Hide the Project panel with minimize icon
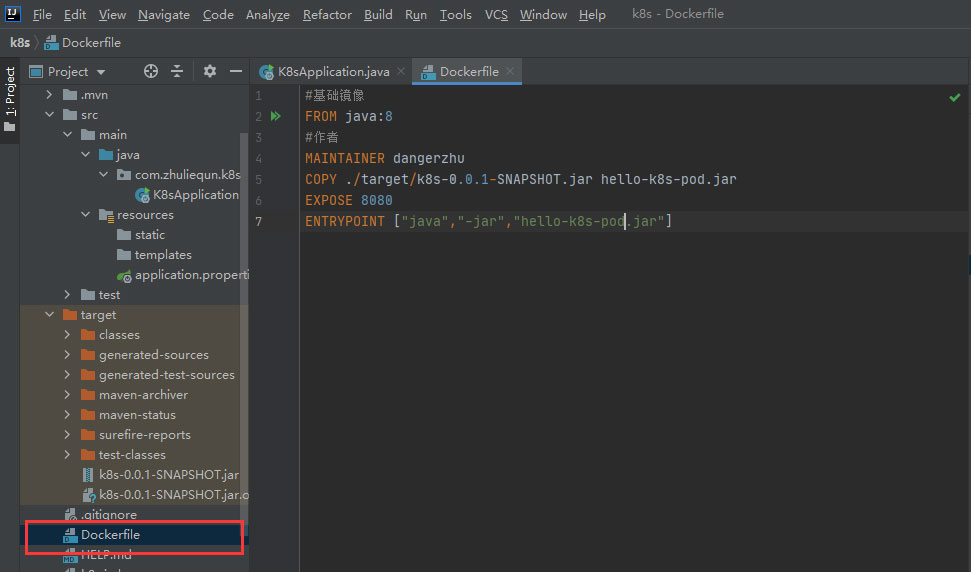 point(236,71)
